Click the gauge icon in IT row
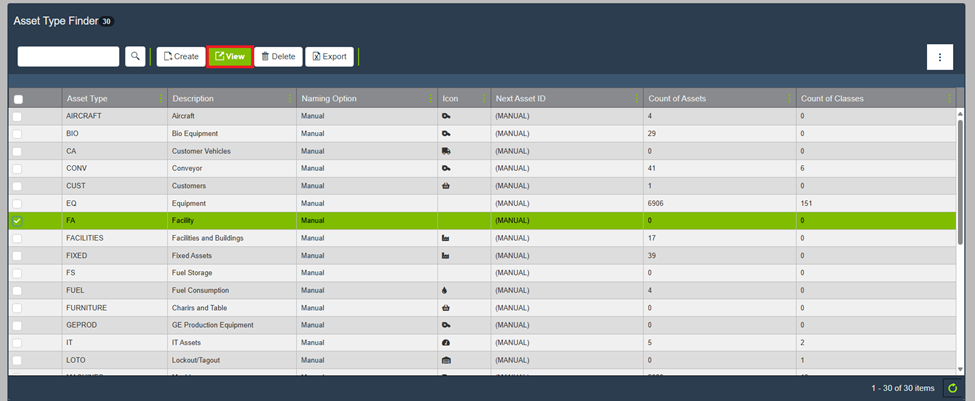The height and width of the screenshot is (401, 975). tap(446, 343)
